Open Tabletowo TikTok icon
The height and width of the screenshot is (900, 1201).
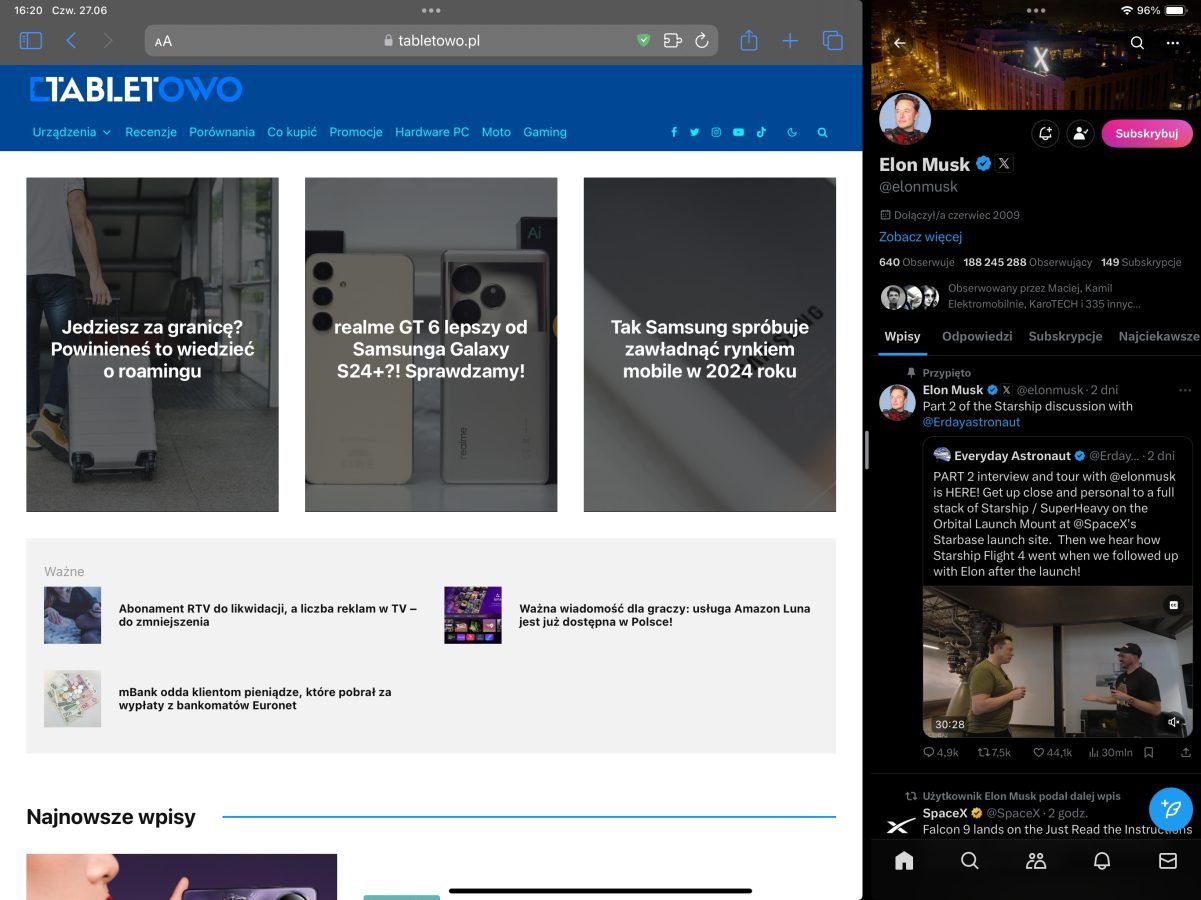coord(761,132)
